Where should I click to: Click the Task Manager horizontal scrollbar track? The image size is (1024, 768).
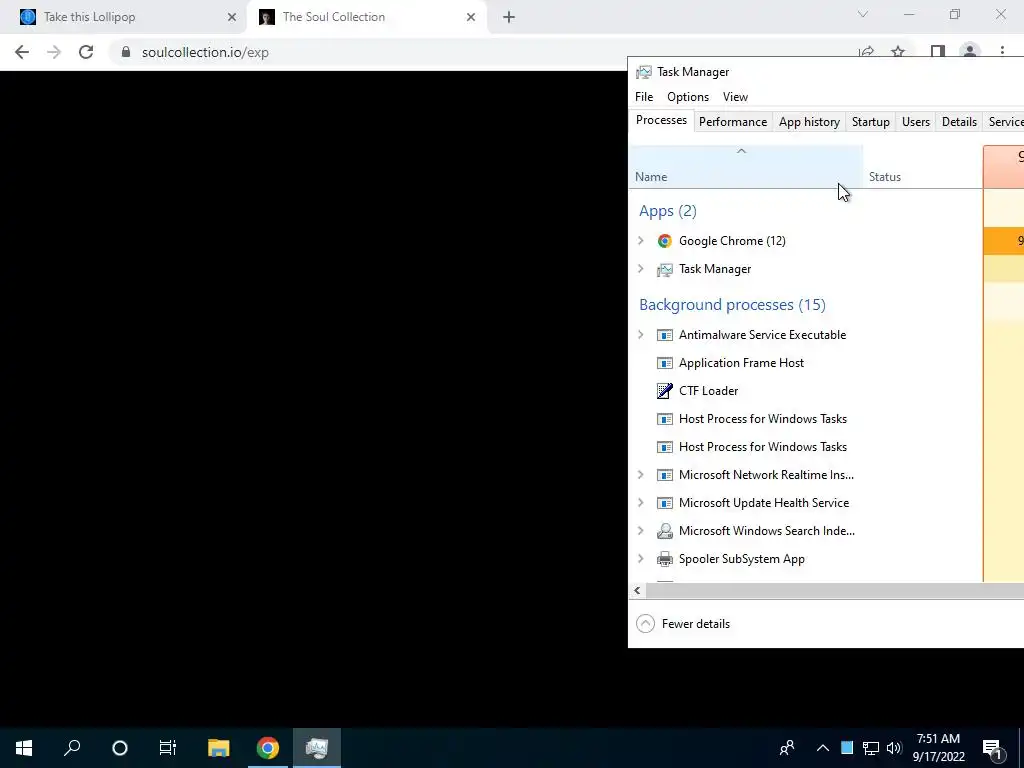point(834,590)
